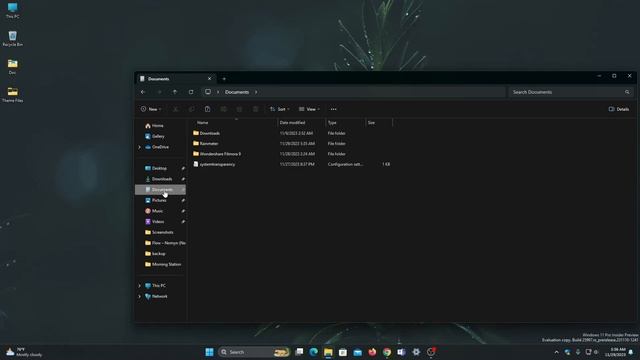This screenshot has width=640, height=360.
Task: Select the Doc folder on desktop
Action: point(12,67)
